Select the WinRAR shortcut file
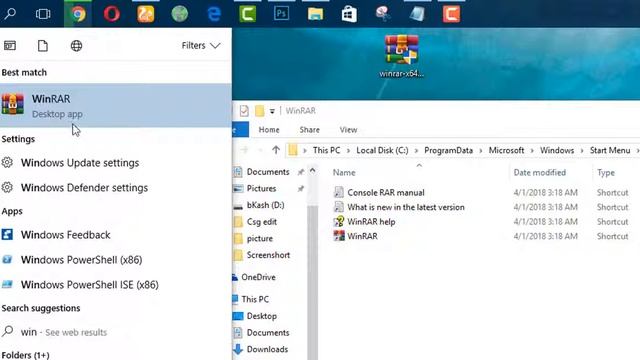Screen dimensions: 640x360 (x=362, y=236)
